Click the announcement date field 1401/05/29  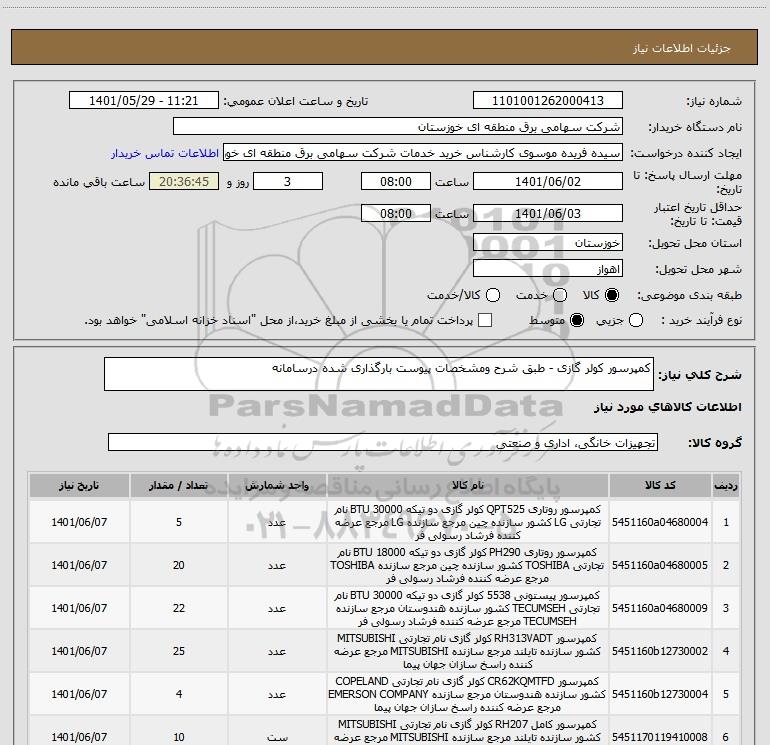(x=143, y=101)
